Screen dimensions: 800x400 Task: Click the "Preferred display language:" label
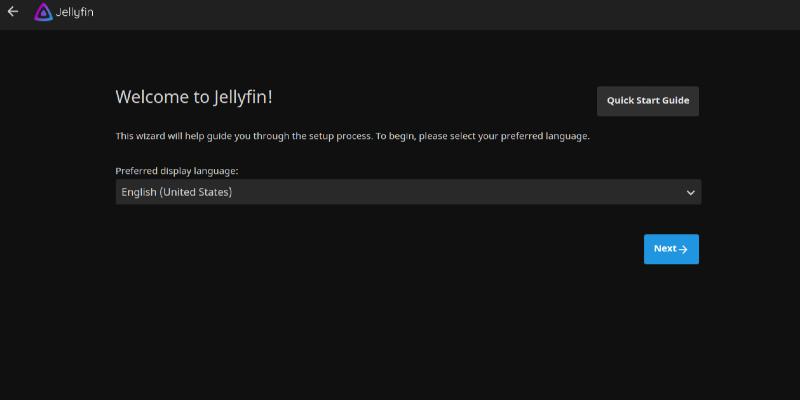tap(177, 171)
